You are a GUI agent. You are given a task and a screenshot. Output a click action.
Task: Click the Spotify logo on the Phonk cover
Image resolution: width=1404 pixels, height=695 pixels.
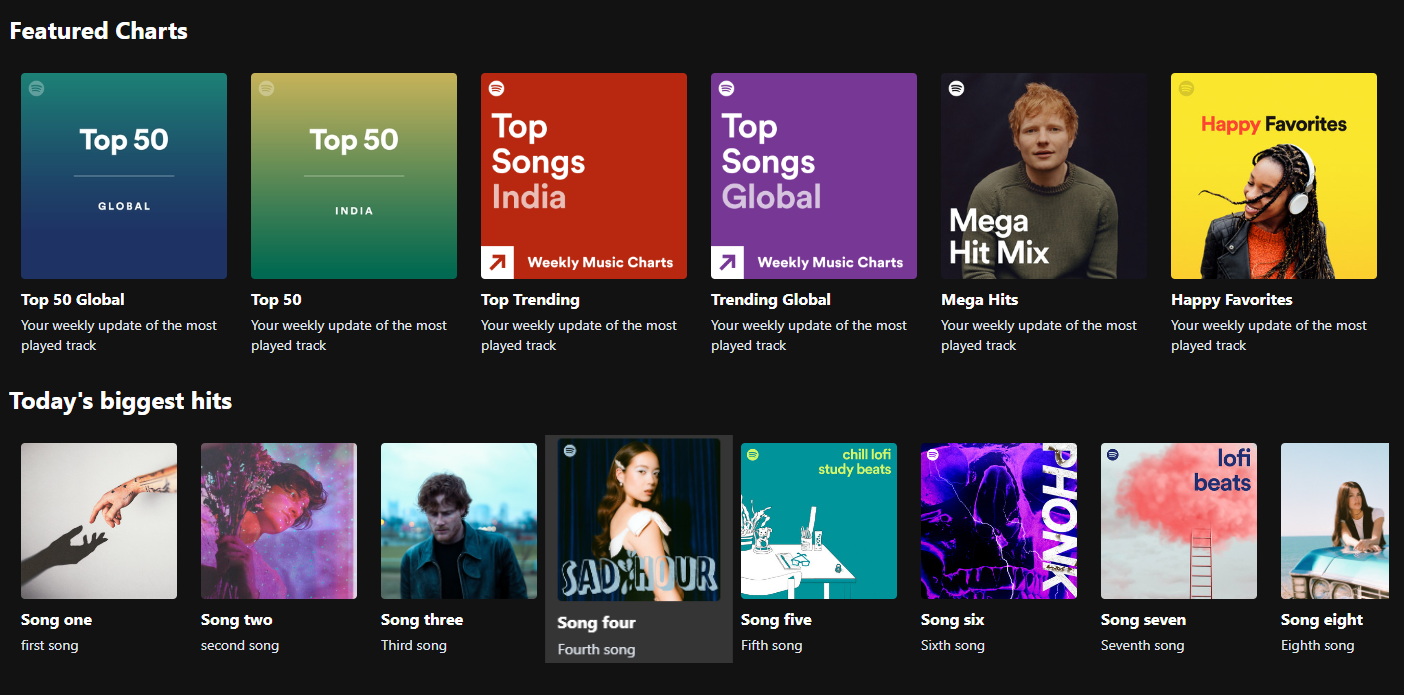tap(933, 455)
